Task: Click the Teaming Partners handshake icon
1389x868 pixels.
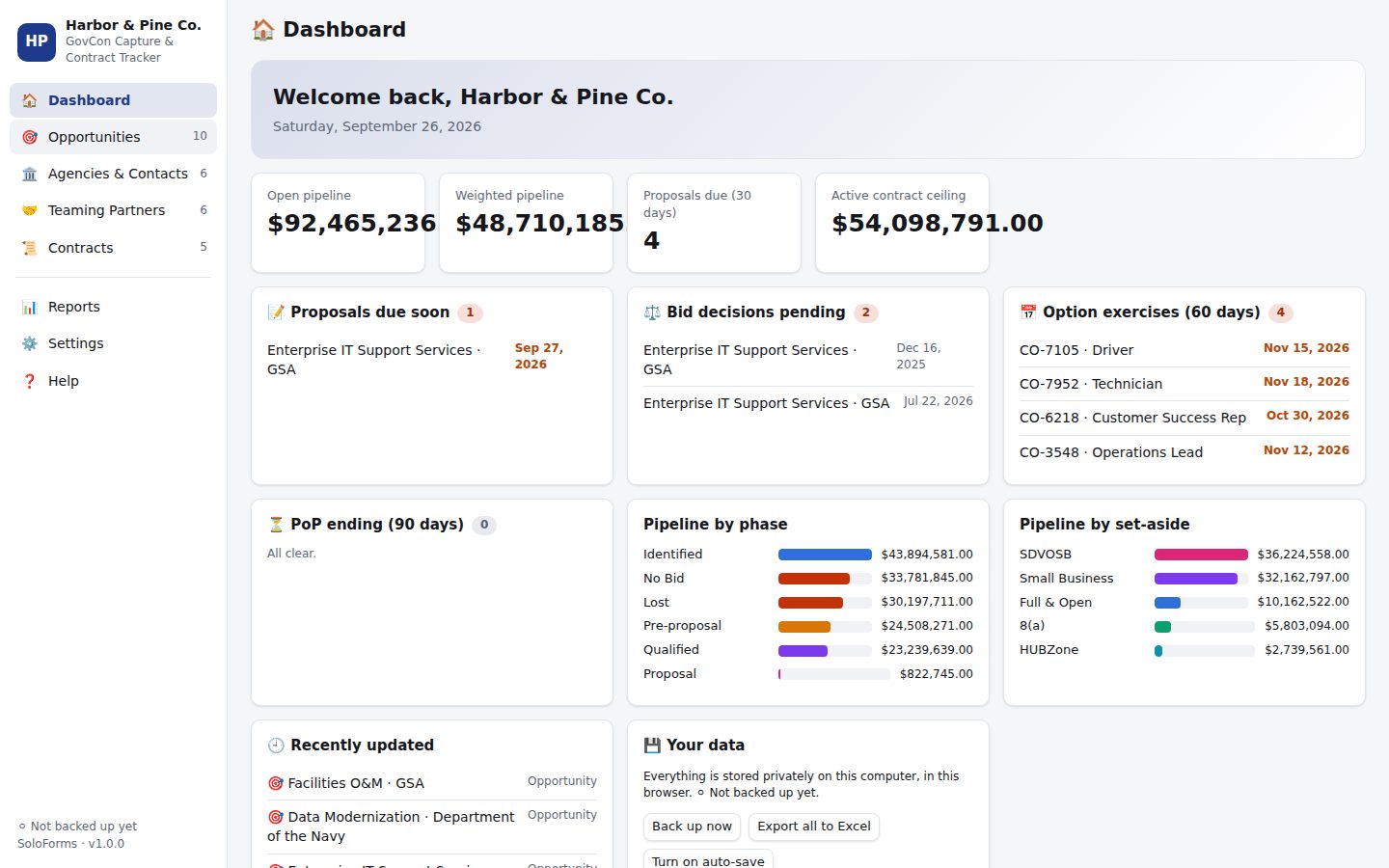Action: click(x=30, y=210)
